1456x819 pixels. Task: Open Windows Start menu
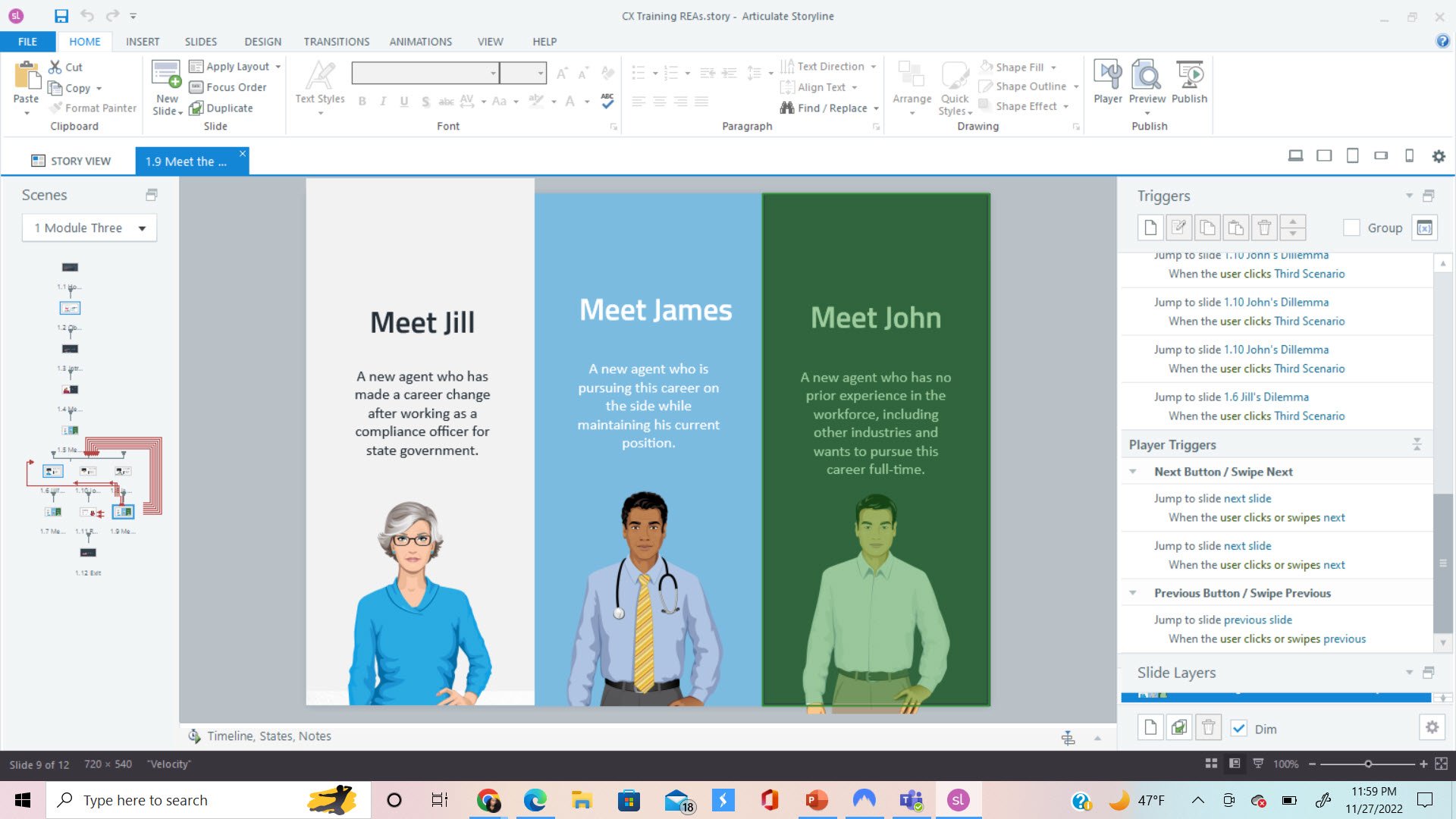pos(23,800)
